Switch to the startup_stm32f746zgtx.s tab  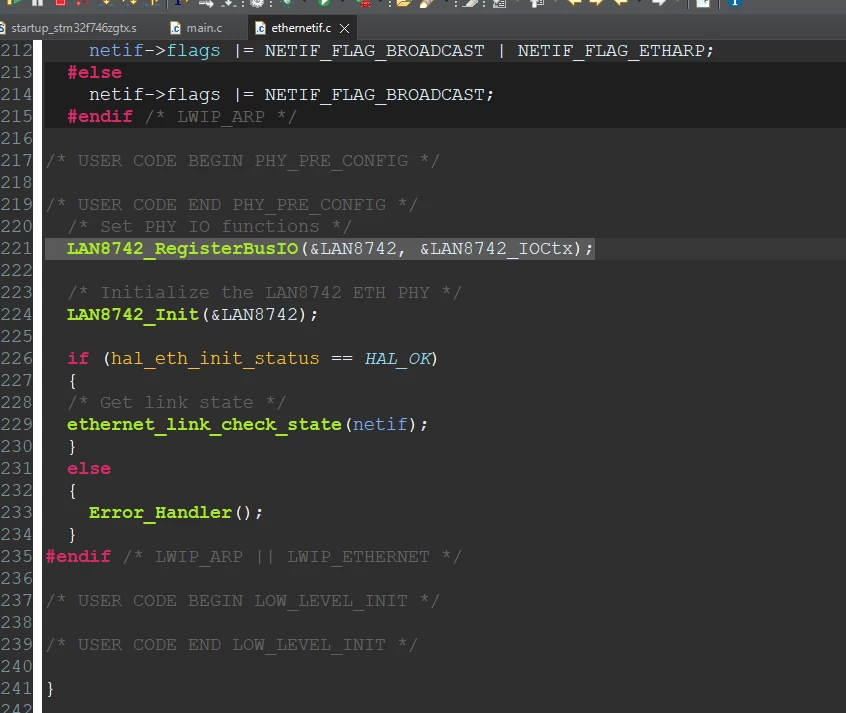click(70, 28)
